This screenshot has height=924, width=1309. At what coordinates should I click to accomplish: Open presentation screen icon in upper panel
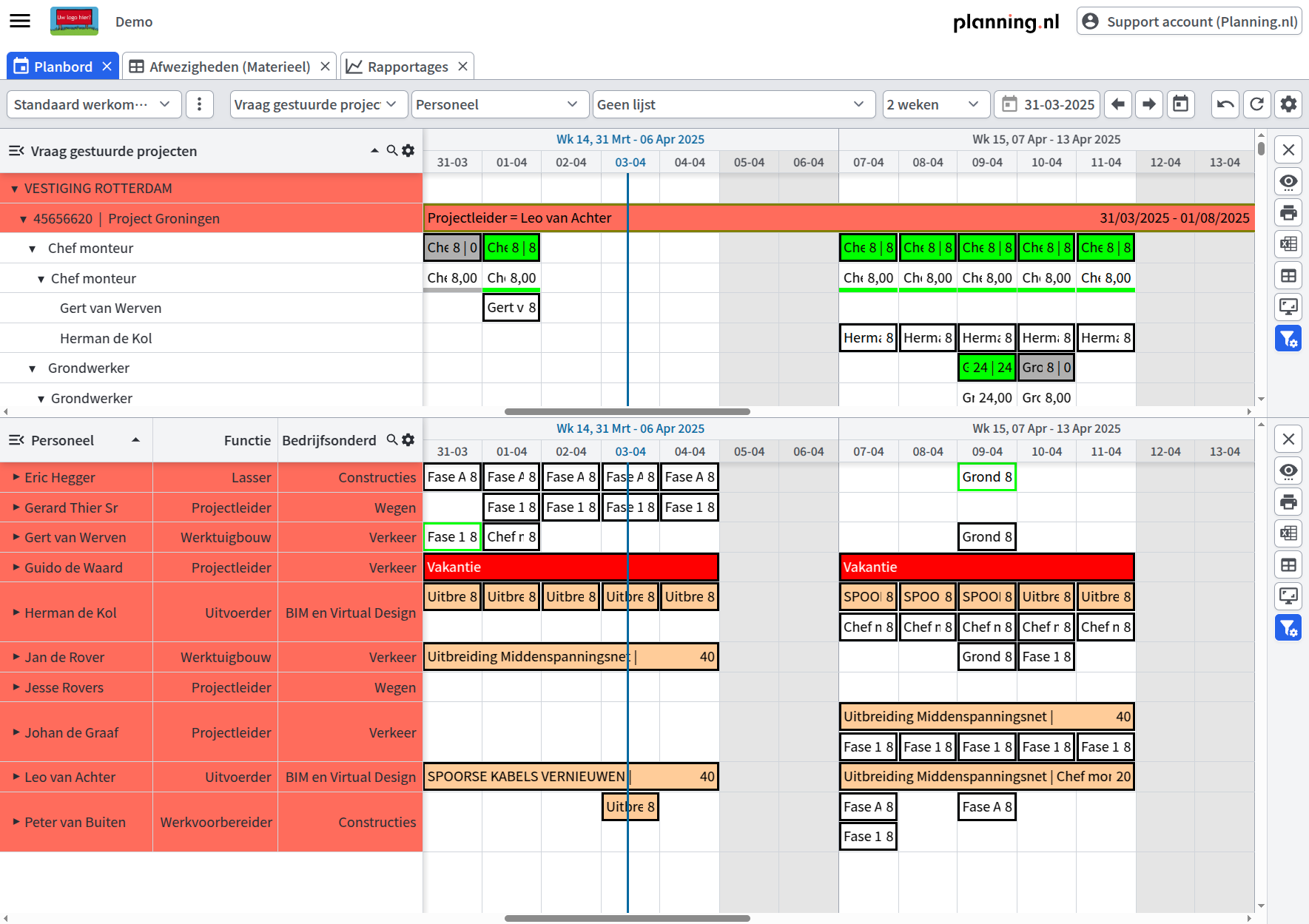[x=1288, y=307]
